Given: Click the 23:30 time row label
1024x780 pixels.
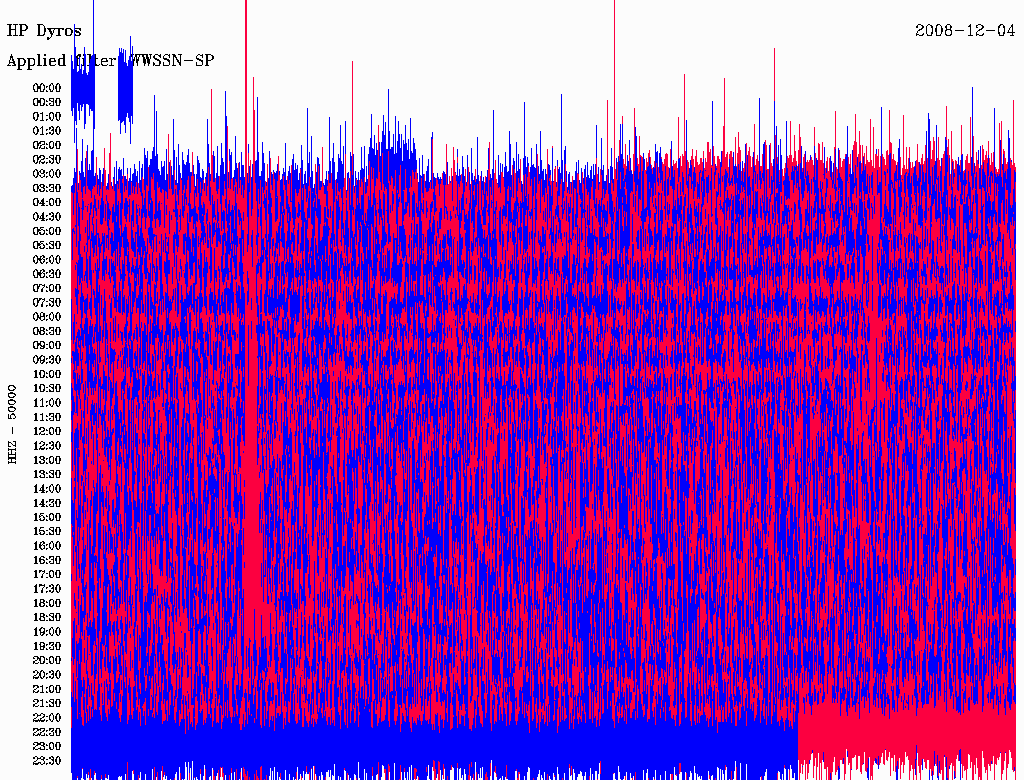Looking at the screenshot, I should (47, 761).
